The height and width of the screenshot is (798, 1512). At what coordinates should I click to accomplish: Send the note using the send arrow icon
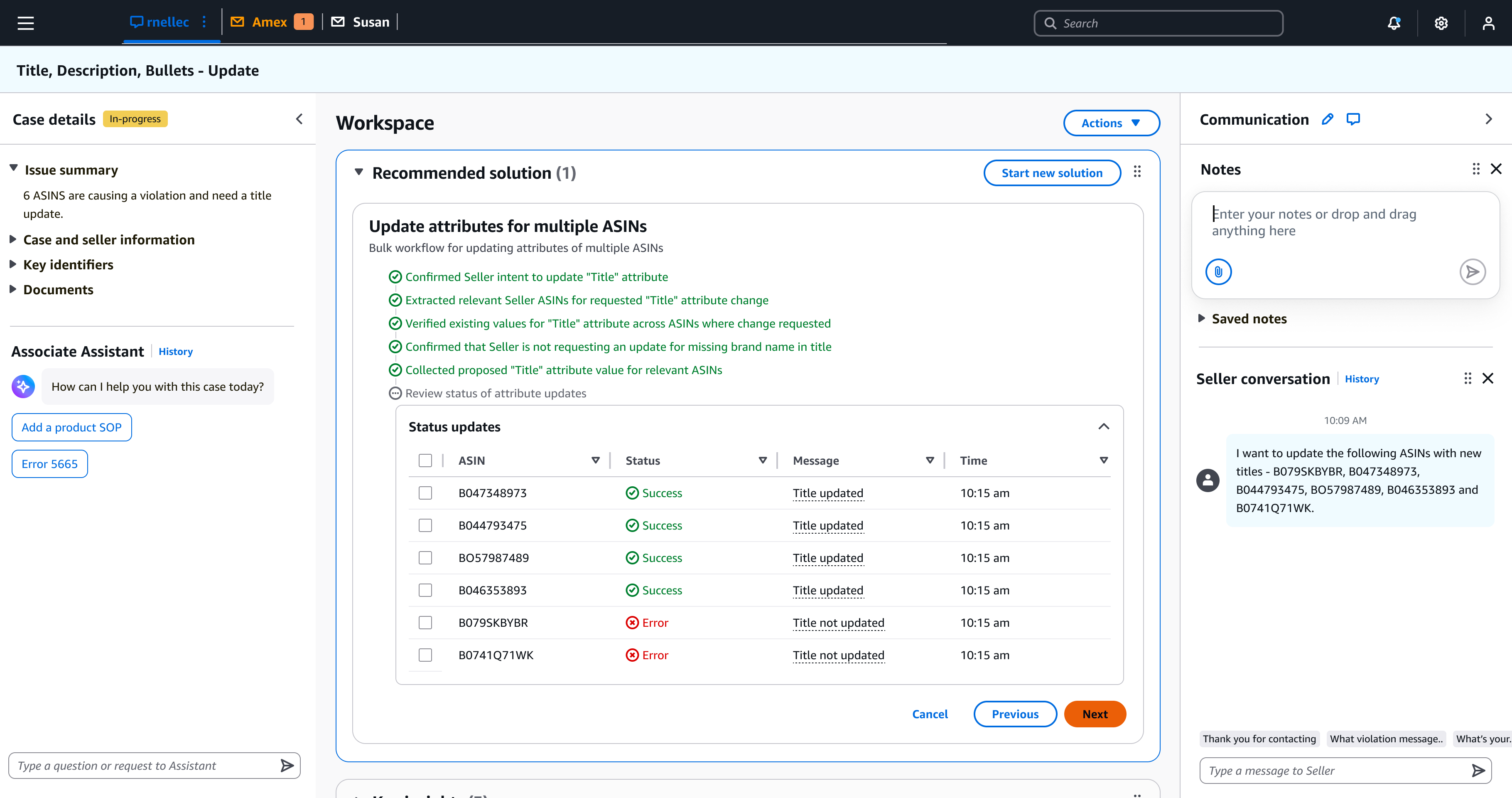(x=1473, y=272)
